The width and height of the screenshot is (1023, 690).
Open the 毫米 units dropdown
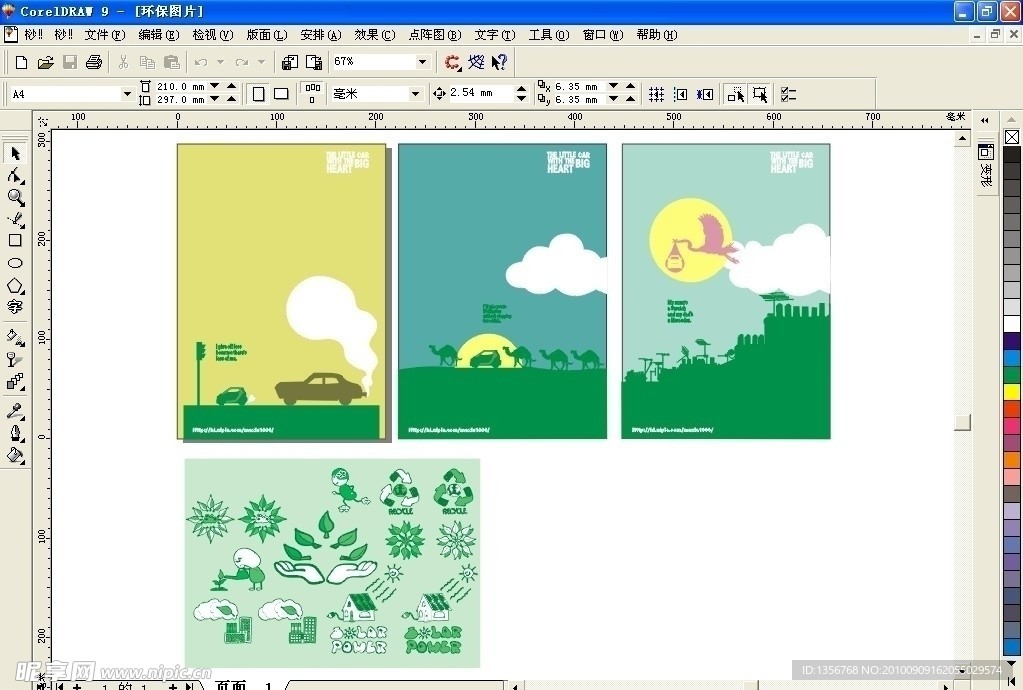click(x=416, y=94)
